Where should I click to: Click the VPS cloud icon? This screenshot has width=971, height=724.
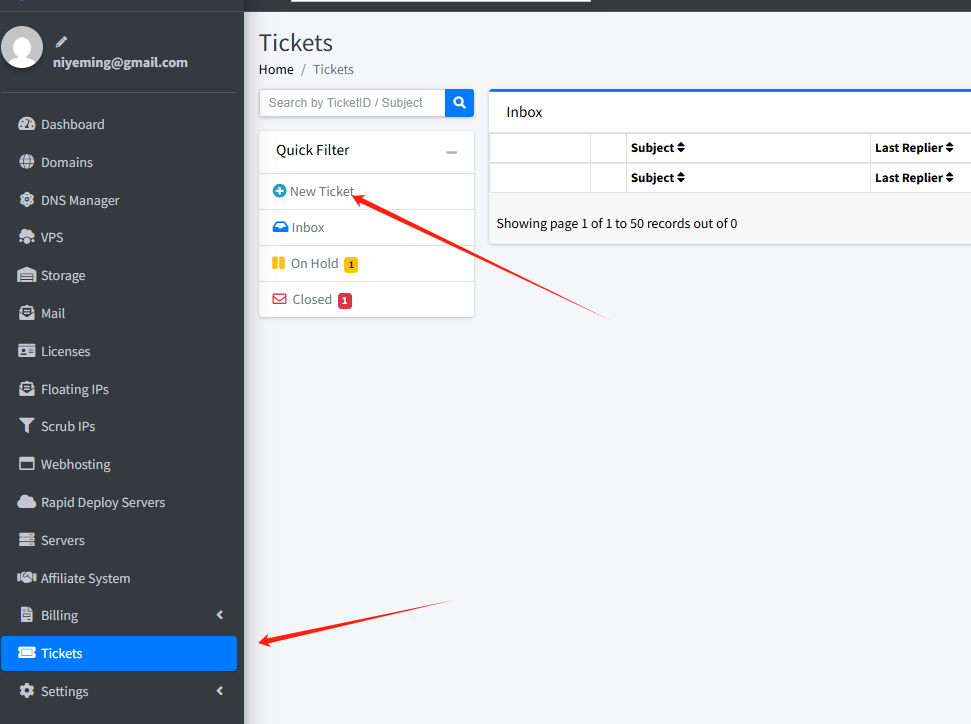(27, 237)
